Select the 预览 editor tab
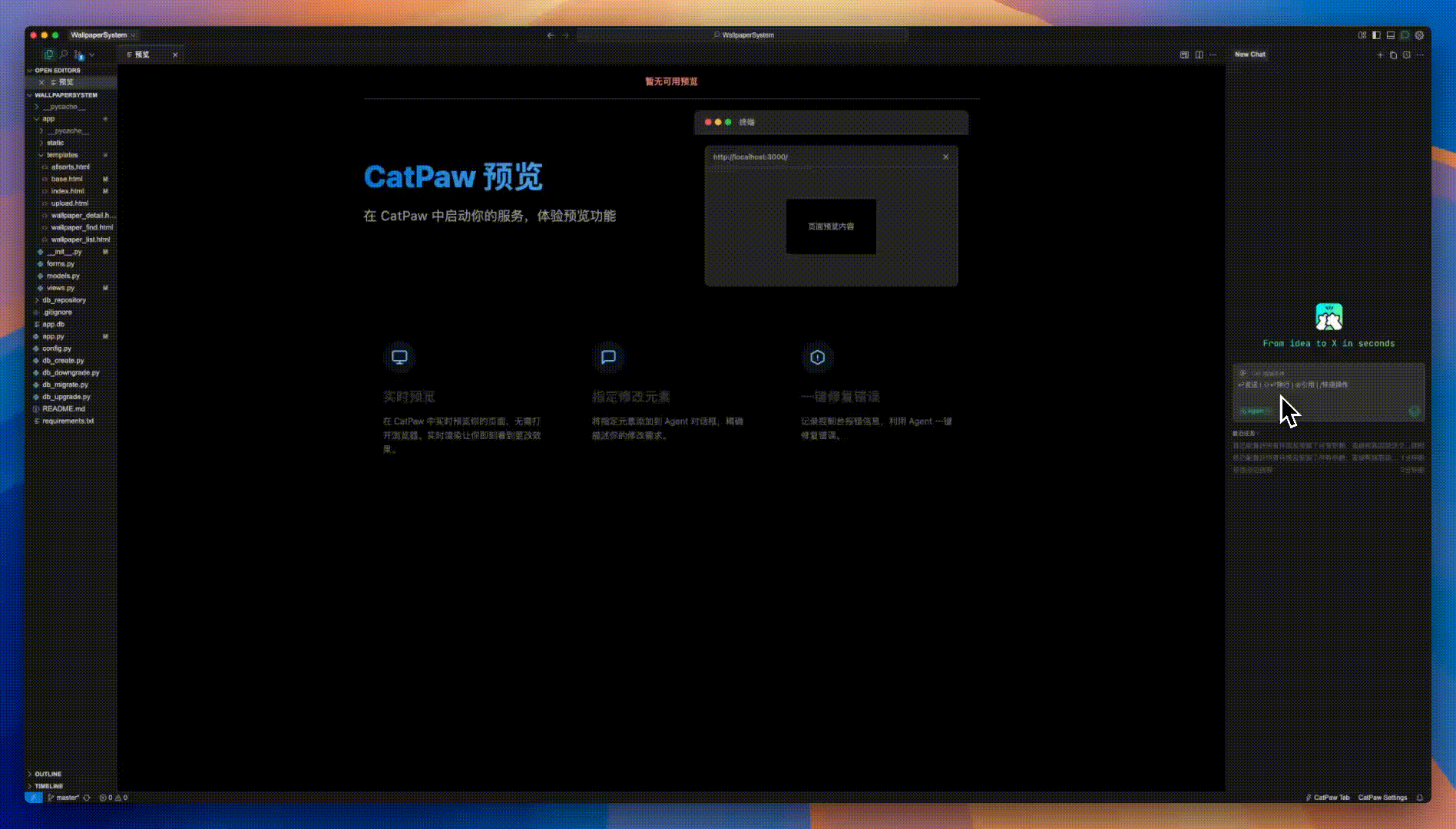Viewport: 1456px width, 829px height. (143, 55)
